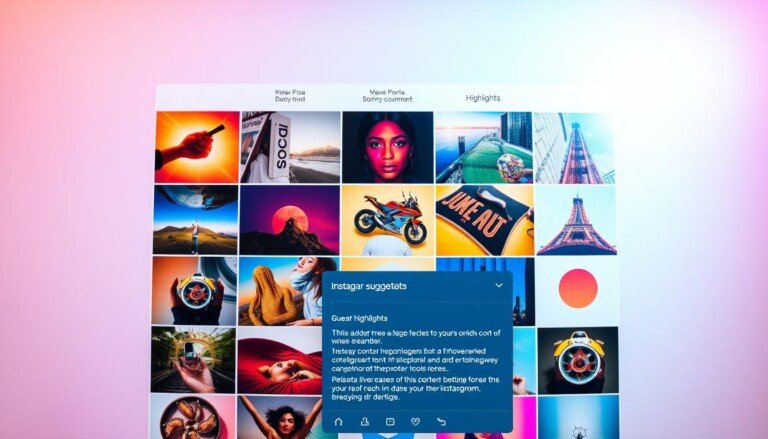Viewport: 768px width, 439px height.
Task: Open the hands holding gadget on orange photo
Action: tap(194, 291)
